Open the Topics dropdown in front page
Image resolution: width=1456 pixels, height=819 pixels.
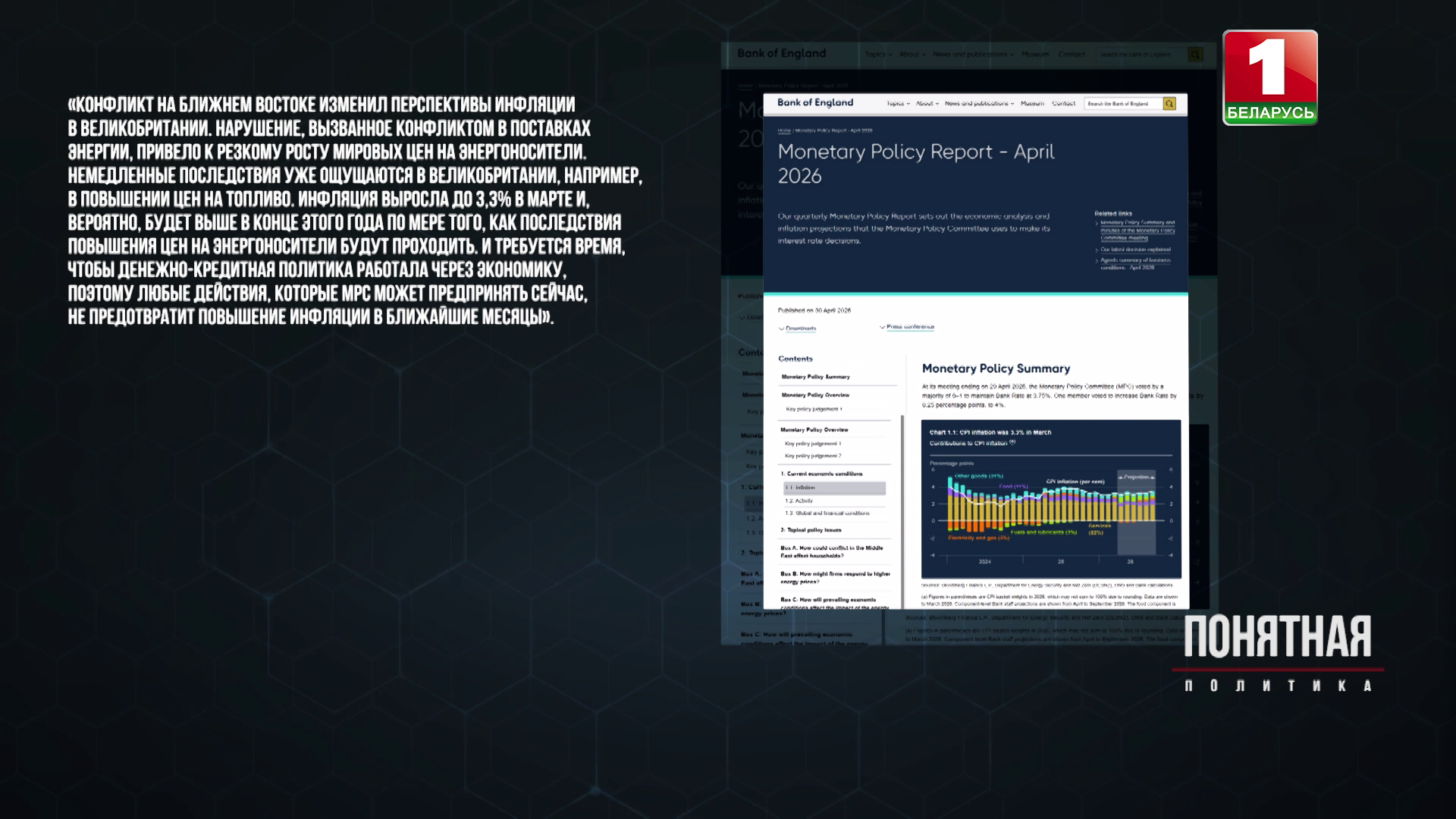coord(897,104)
